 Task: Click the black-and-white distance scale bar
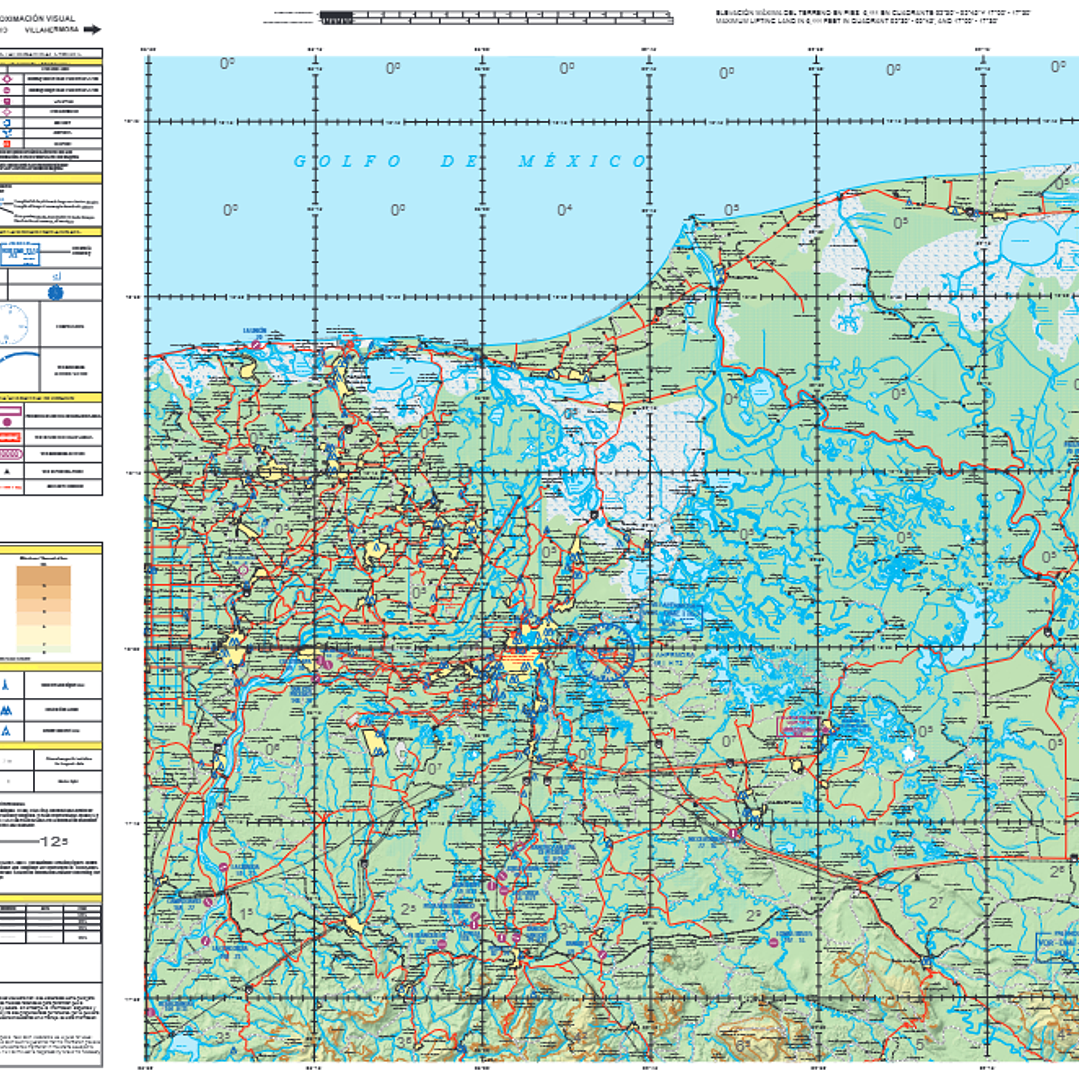(472, 16)
